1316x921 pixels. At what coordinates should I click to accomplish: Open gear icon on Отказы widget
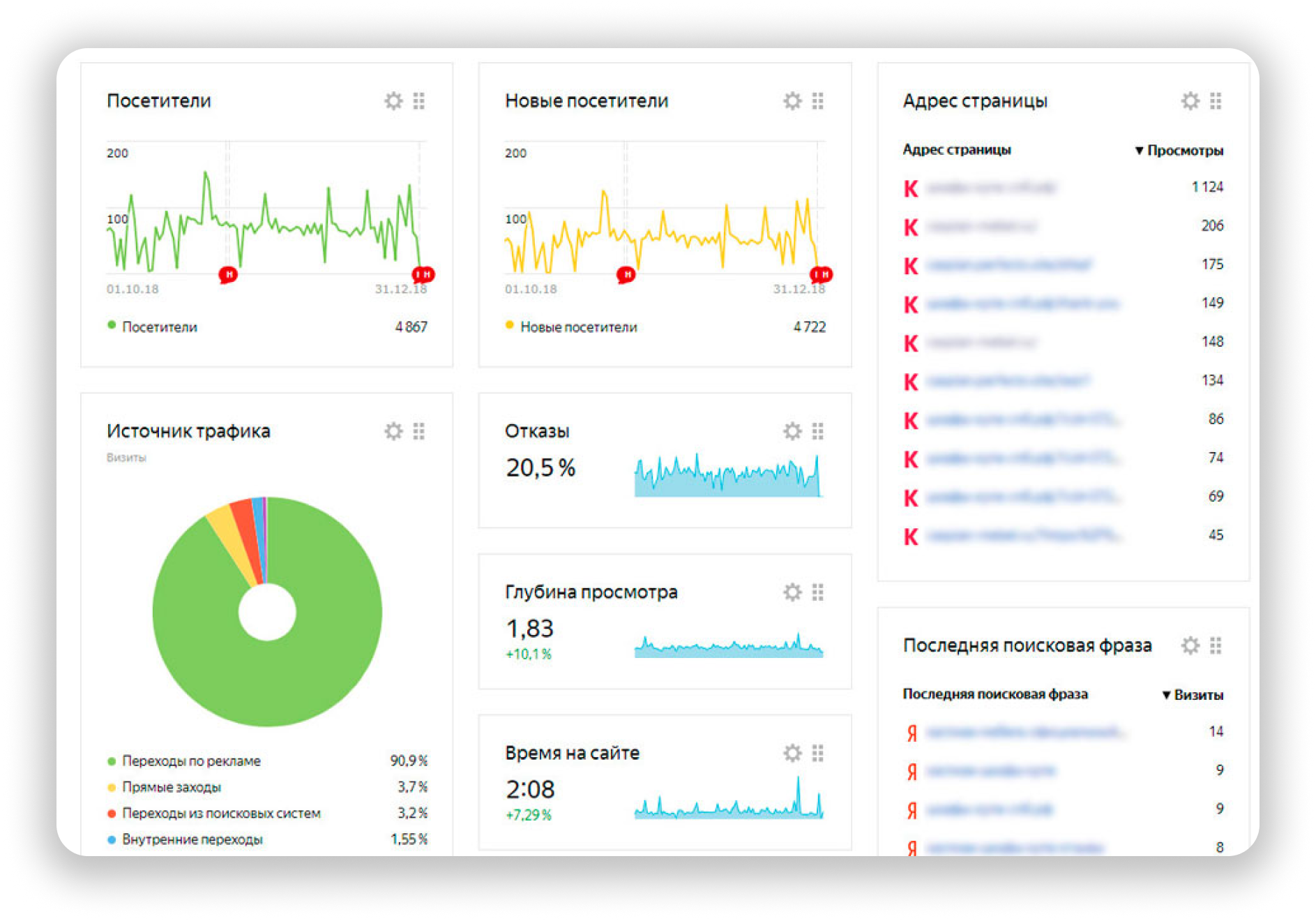(x=792, y=430)
